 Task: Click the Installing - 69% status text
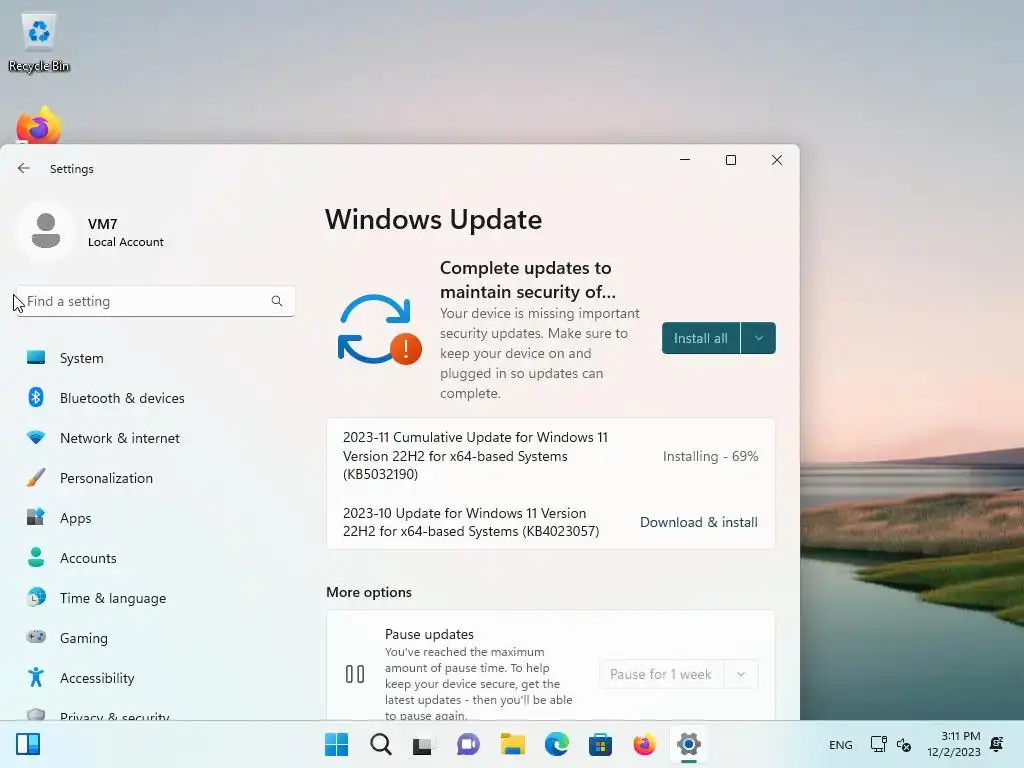click(711, 456)
